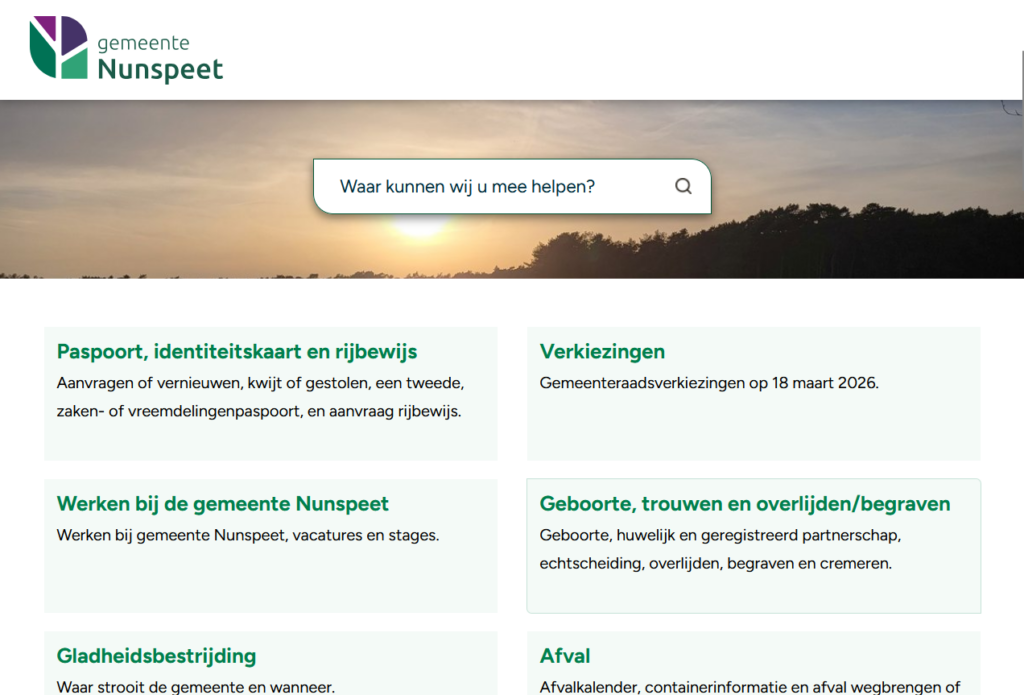Viewport: 1024px width, 695px height.
Task: Open the 'Afval' heading link
Action: (565, 656)
